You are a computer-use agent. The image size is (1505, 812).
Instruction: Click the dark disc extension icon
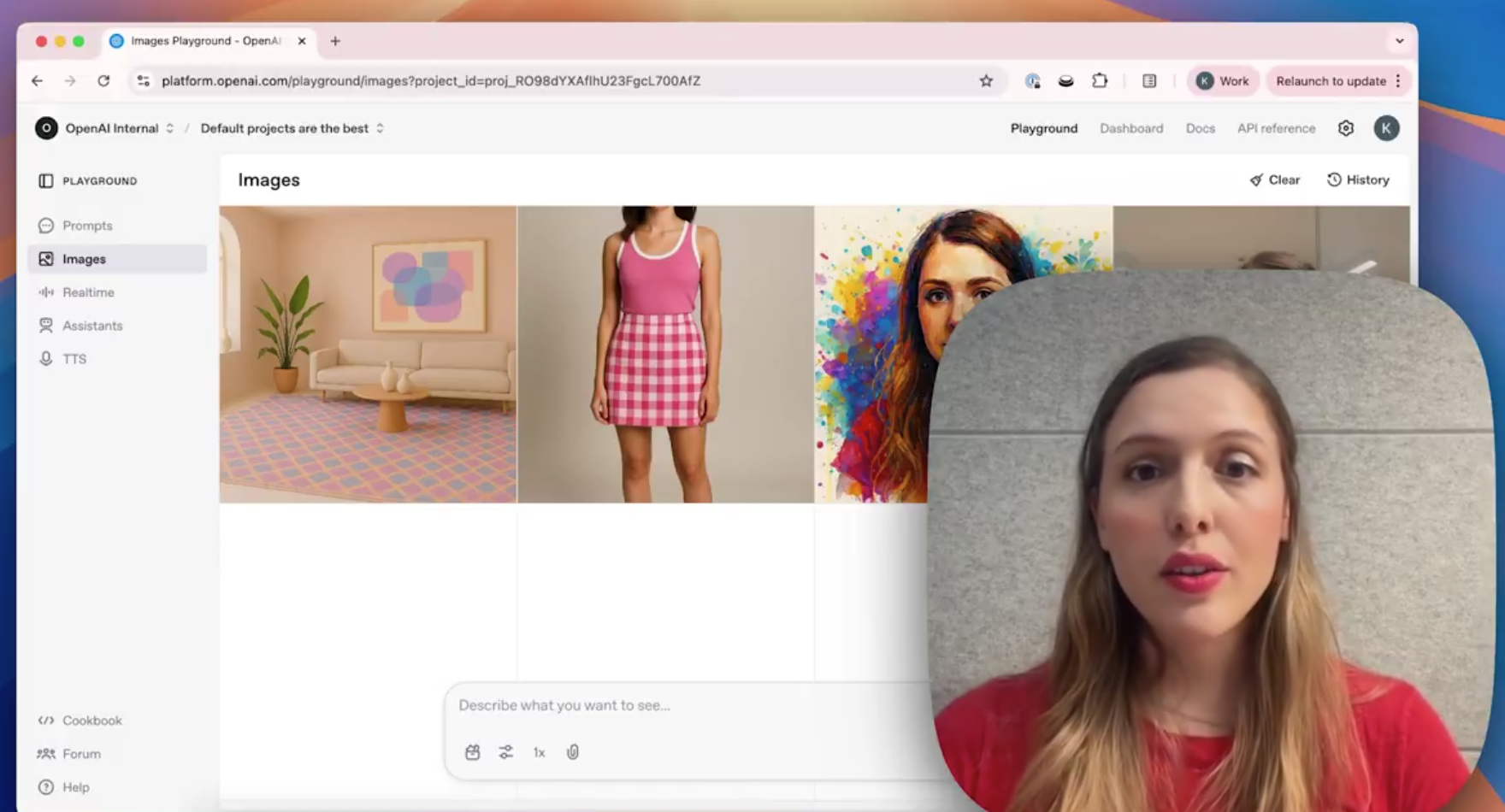pos(1065,81)
